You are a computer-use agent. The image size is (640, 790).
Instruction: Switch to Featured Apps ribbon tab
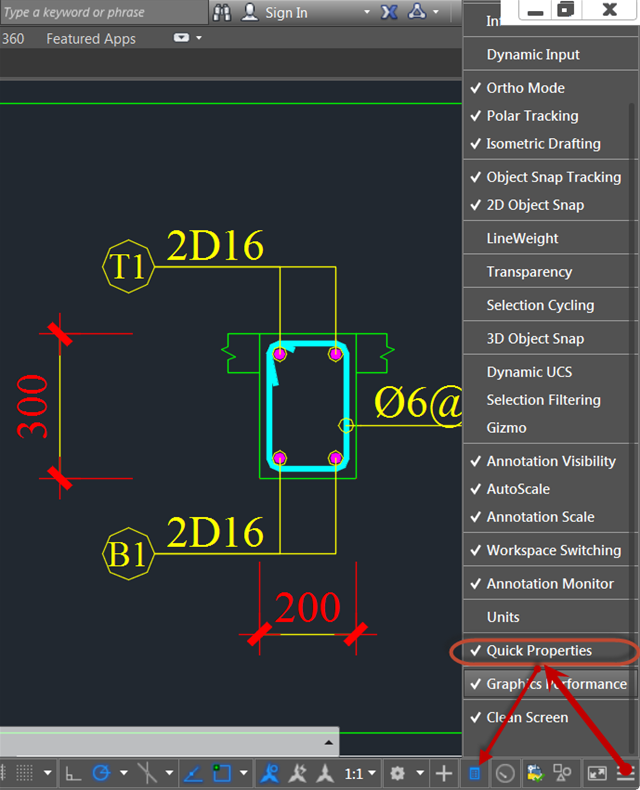point(91,39)
